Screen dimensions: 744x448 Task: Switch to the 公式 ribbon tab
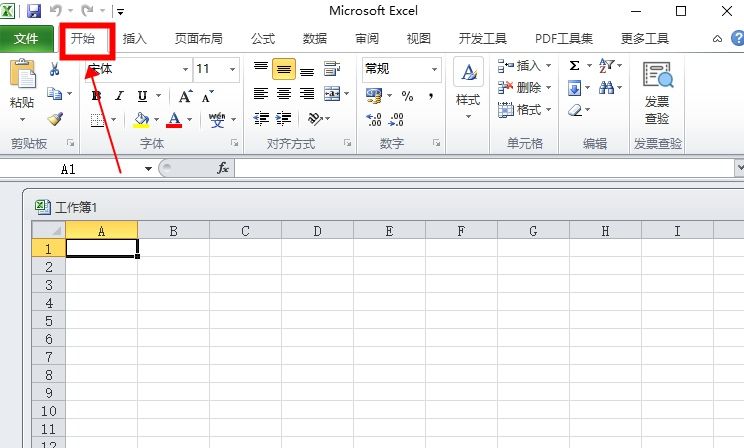tap(263, 38)
